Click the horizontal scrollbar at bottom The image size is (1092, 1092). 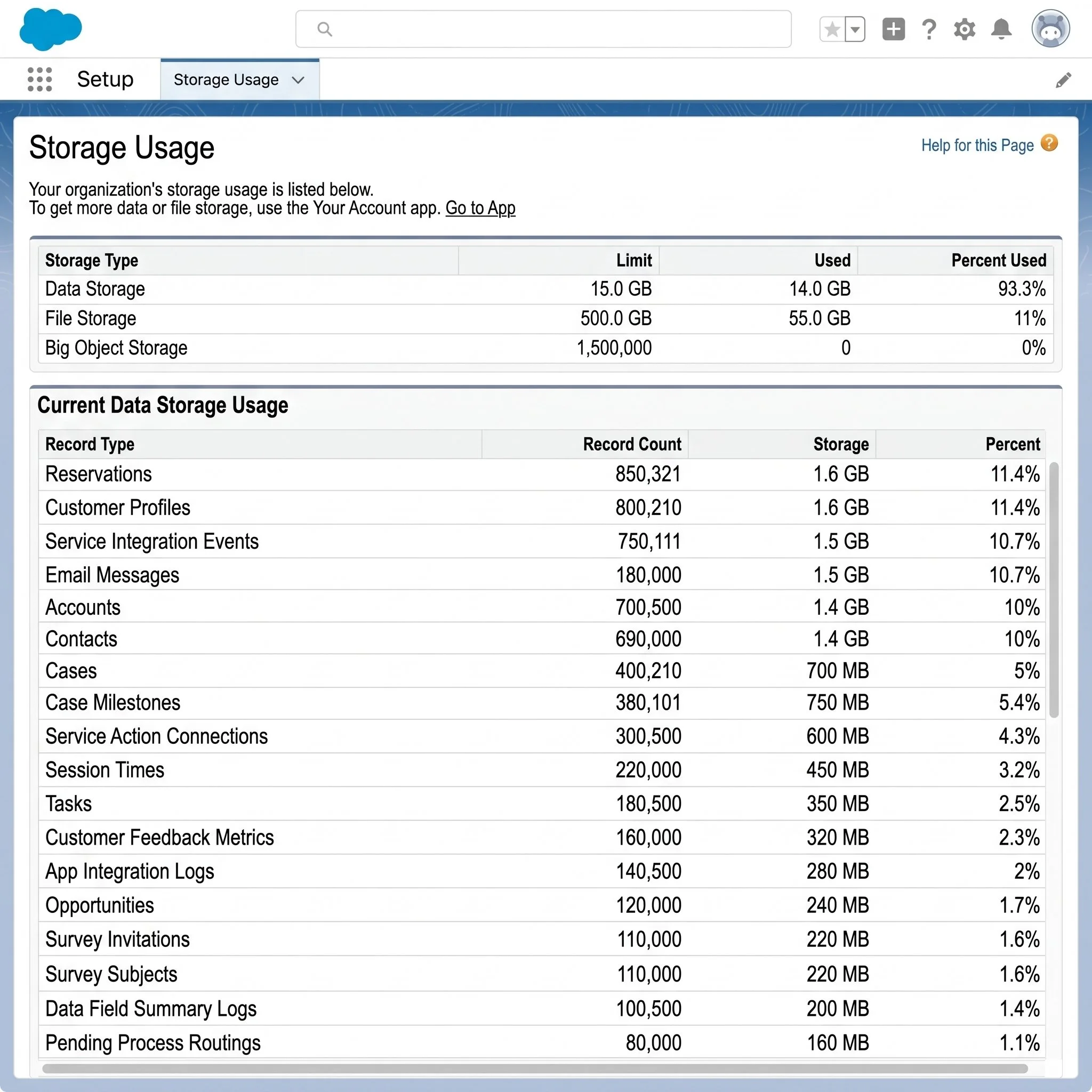pyautogui.click(x=535, y=1068)
